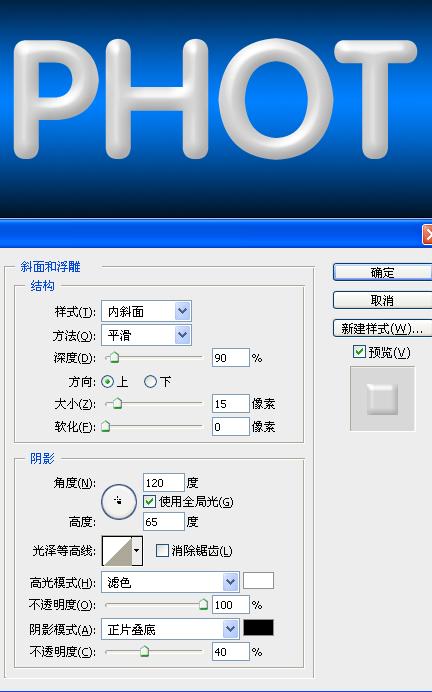Open the white highlight color swatch
This screenshot has height=692, width=432.
259,581
